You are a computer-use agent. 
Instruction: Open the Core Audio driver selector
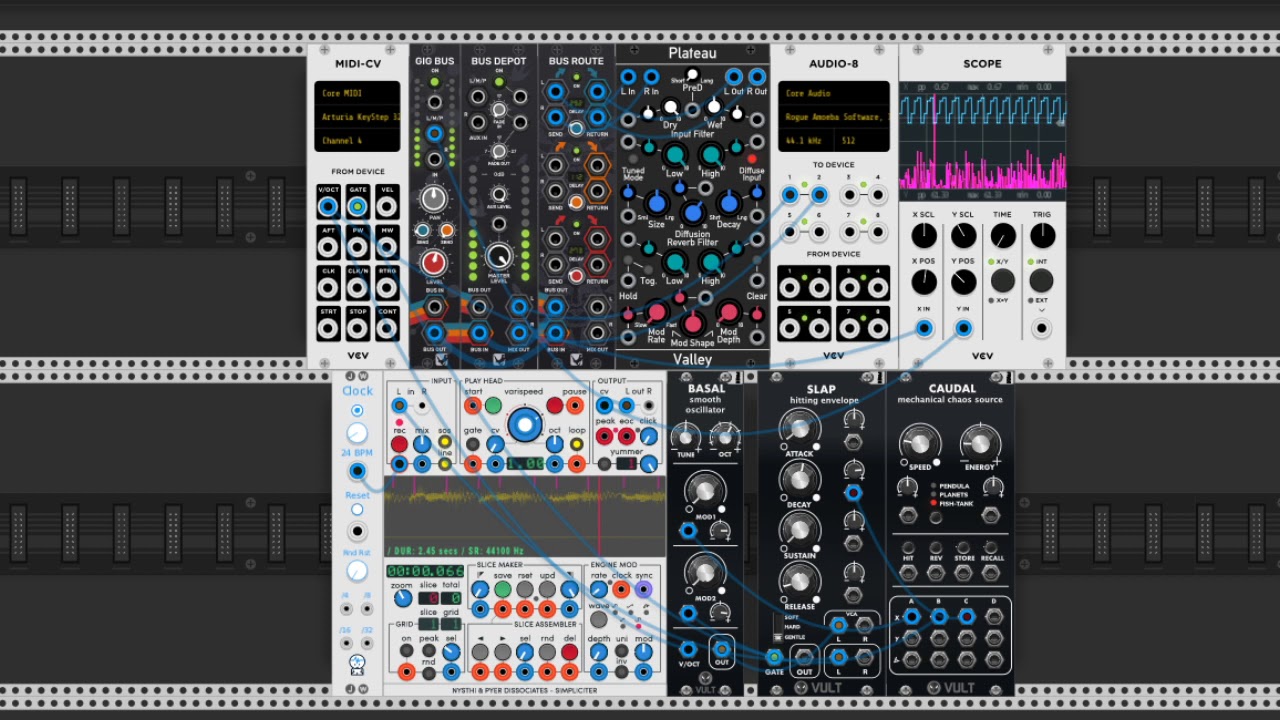pyautogui.click(x=833, y=93)
